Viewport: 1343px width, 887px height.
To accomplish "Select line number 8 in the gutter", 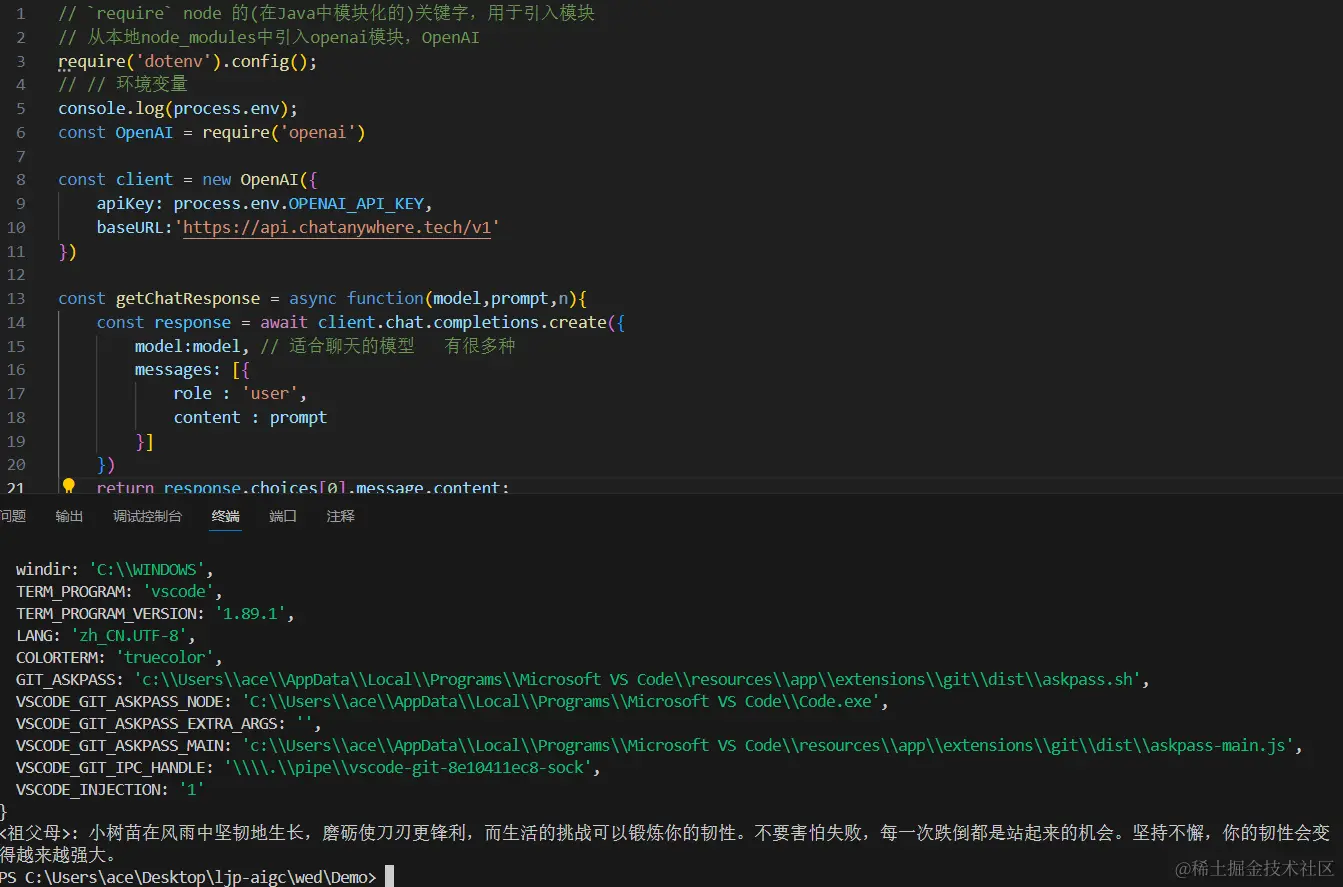I will point(21,180).
